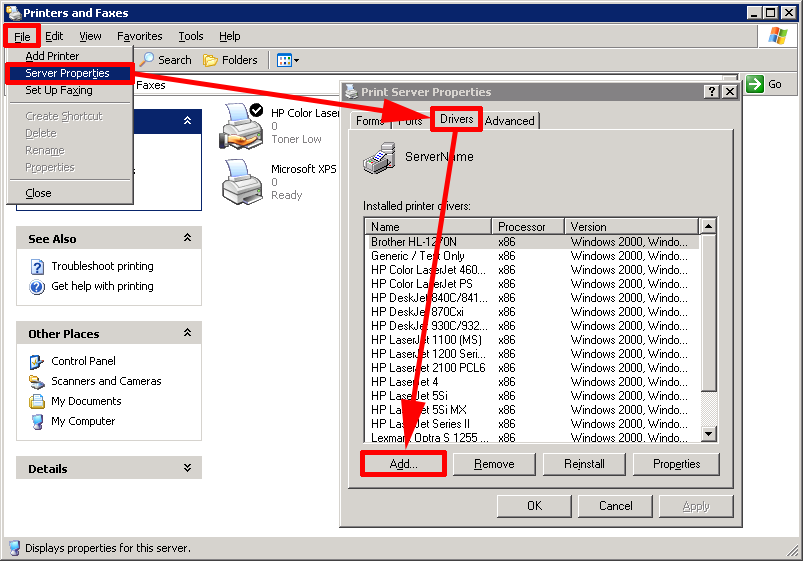Screen dimensions: 803x561
Task: Click the Printers and Faxes title icon
Action: (x=14, y=13)
